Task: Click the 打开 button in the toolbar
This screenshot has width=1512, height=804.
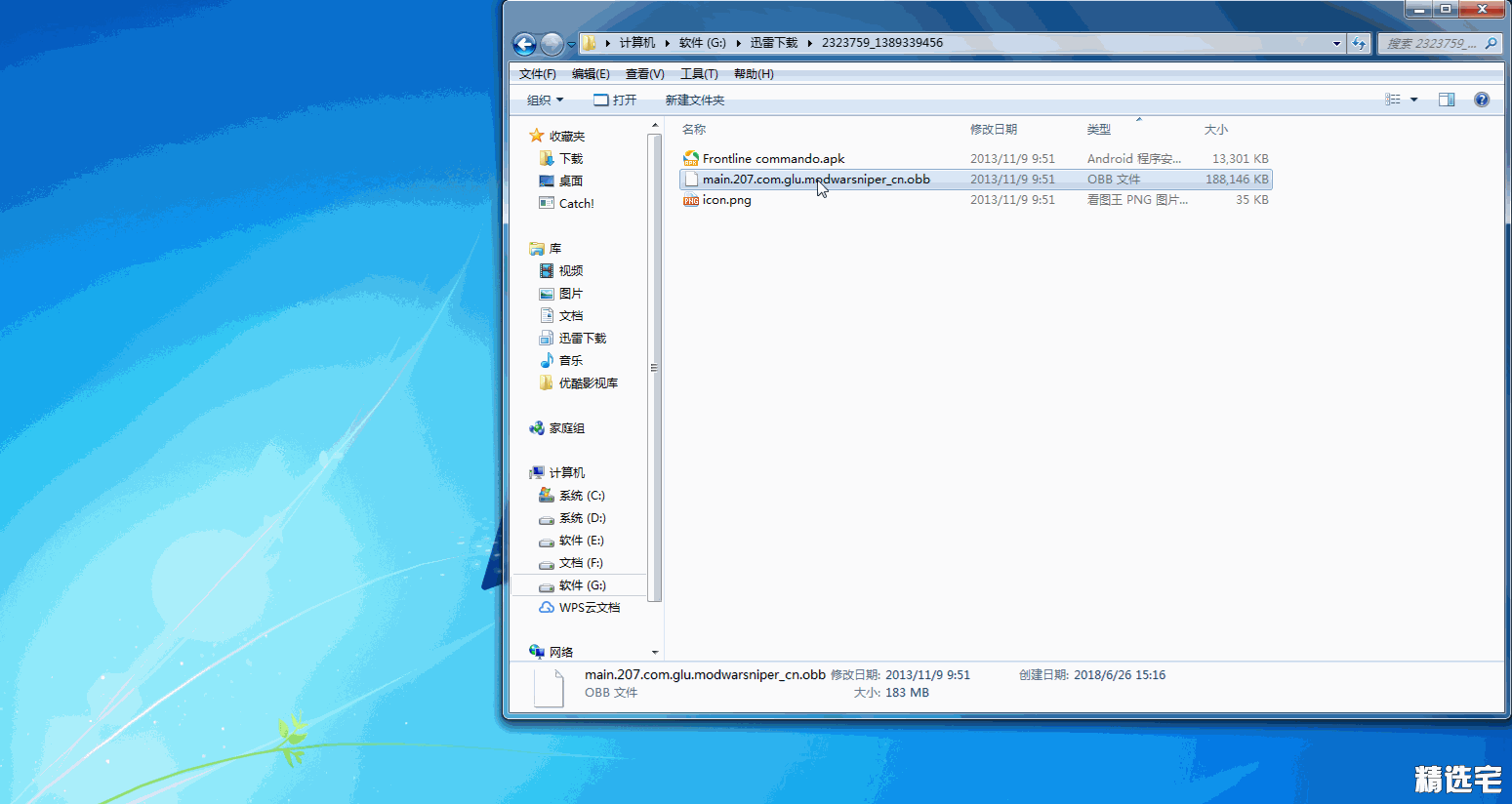Action: point(615,100)
